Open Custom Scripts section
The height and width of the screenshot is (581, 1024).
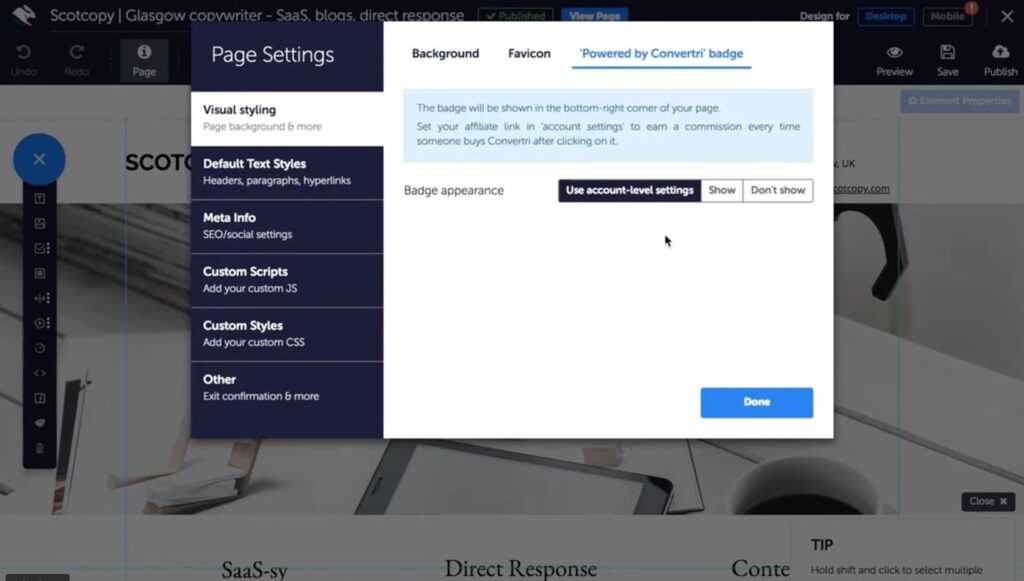[x=287, y=280]
